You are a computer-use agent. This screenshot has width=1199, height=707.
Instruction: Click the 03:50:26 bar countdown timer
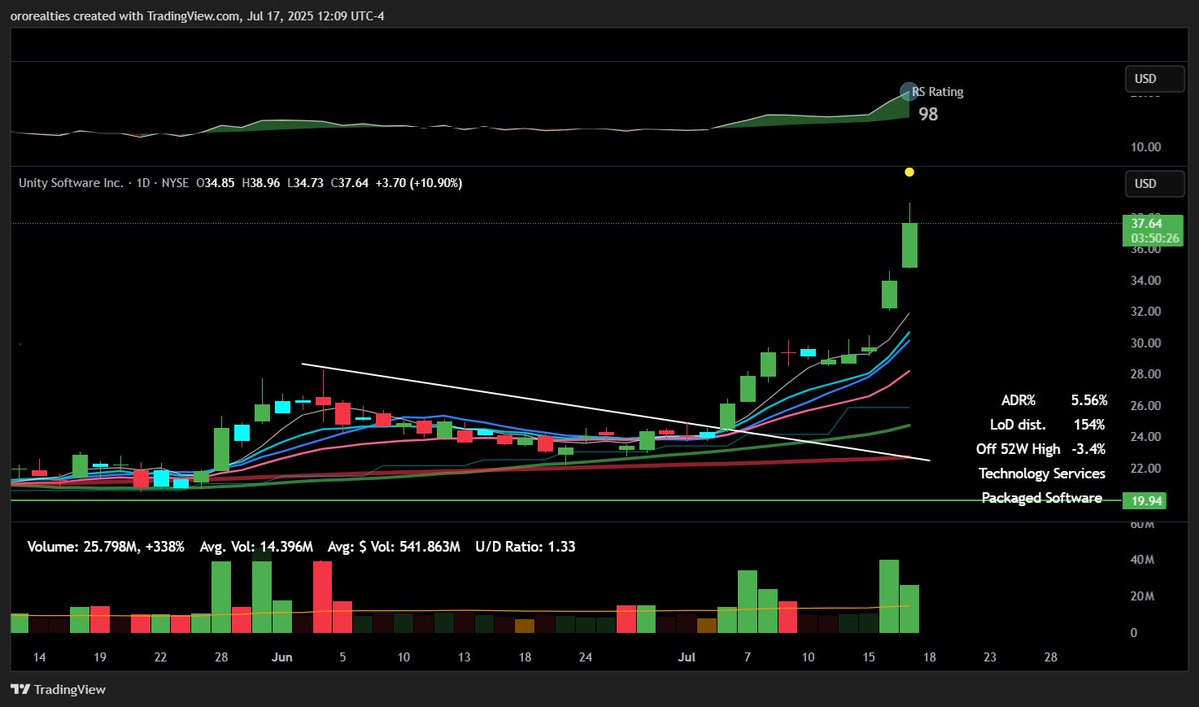point(1155,238)
